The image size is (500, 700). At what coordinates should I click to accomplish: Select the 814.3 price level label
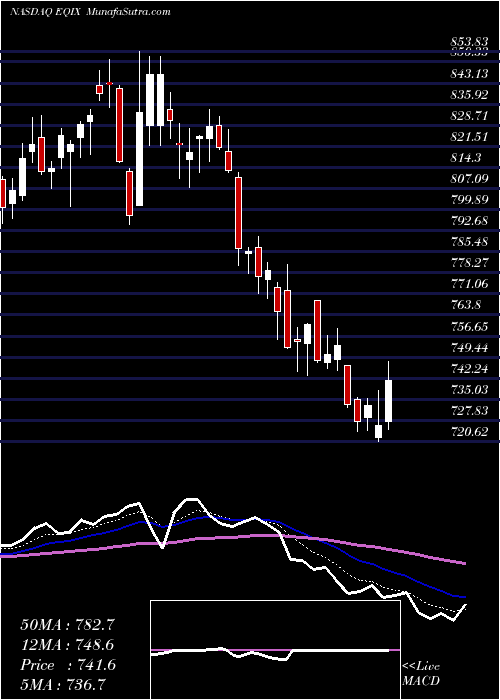[x=466, y=158]
